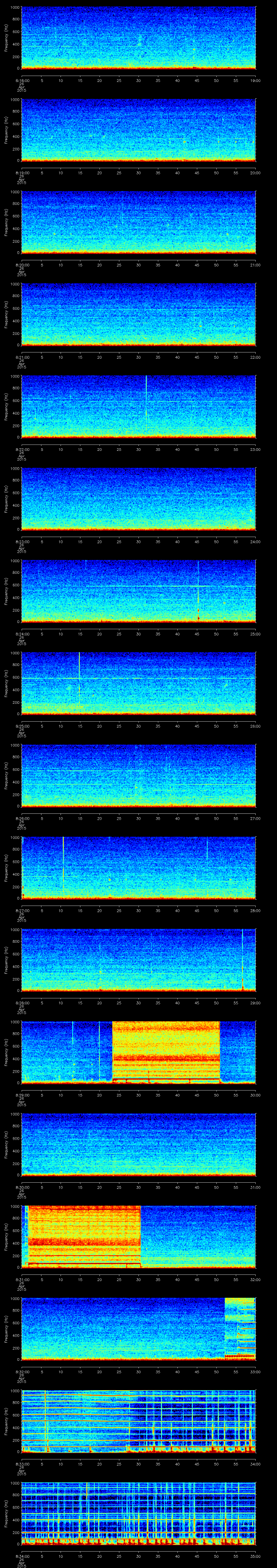Select the 8:24:00 start time label
The height and width of the screenshot is (1568, 277).
[22, 634]
